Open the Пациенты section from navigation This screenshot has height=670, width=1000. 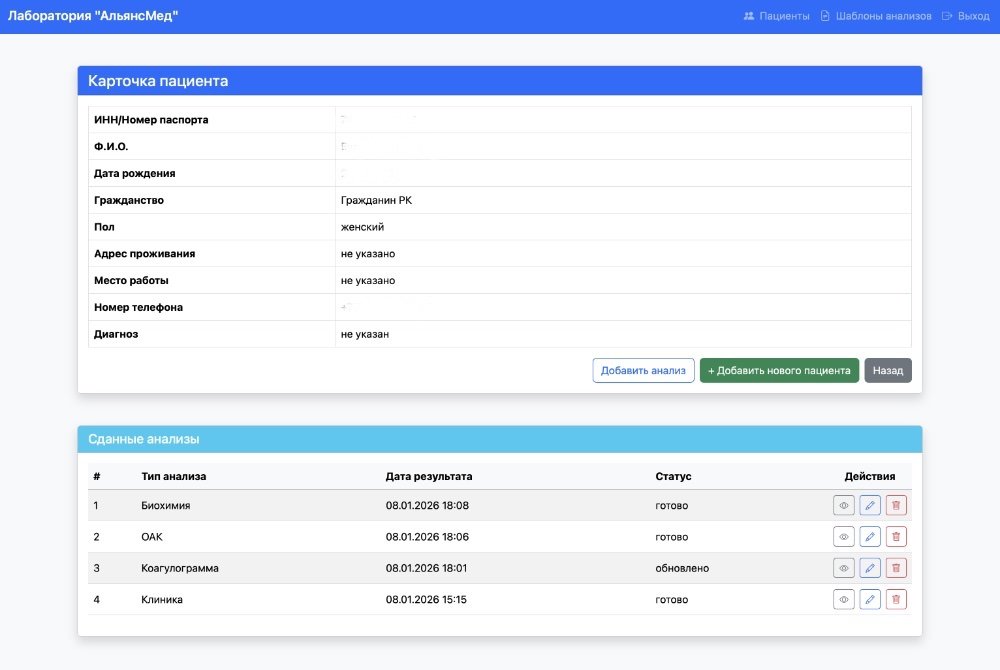(781, 15)
